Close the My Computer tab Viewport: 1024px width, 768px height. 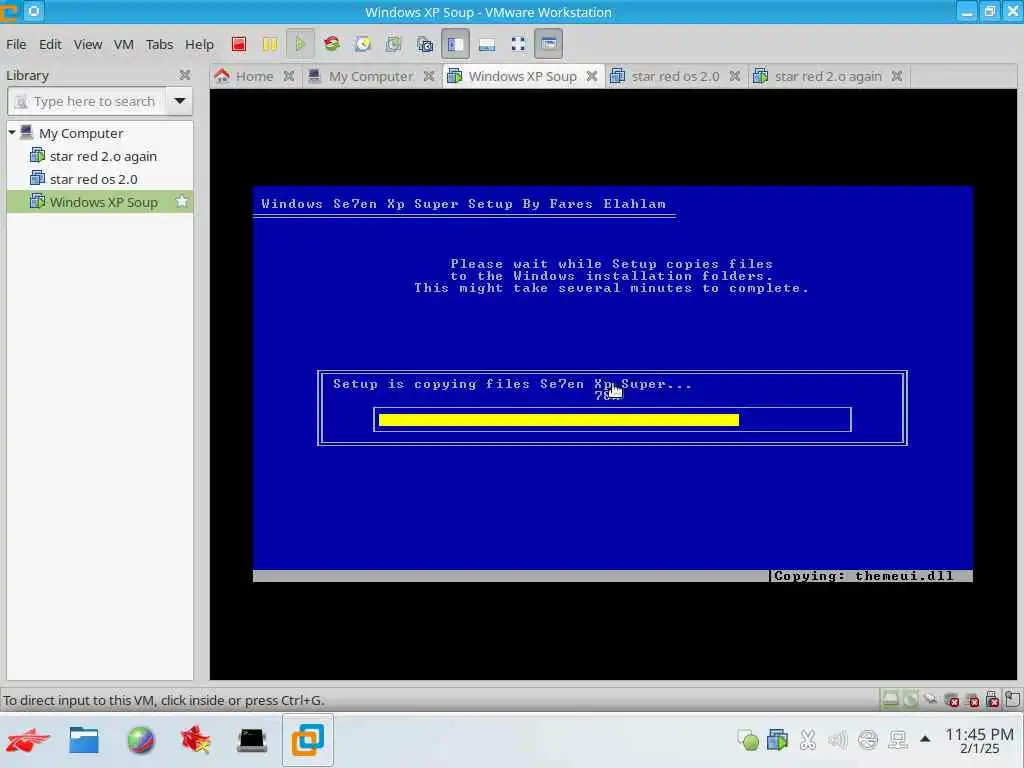pyautogui.click(x=428, y=76)
